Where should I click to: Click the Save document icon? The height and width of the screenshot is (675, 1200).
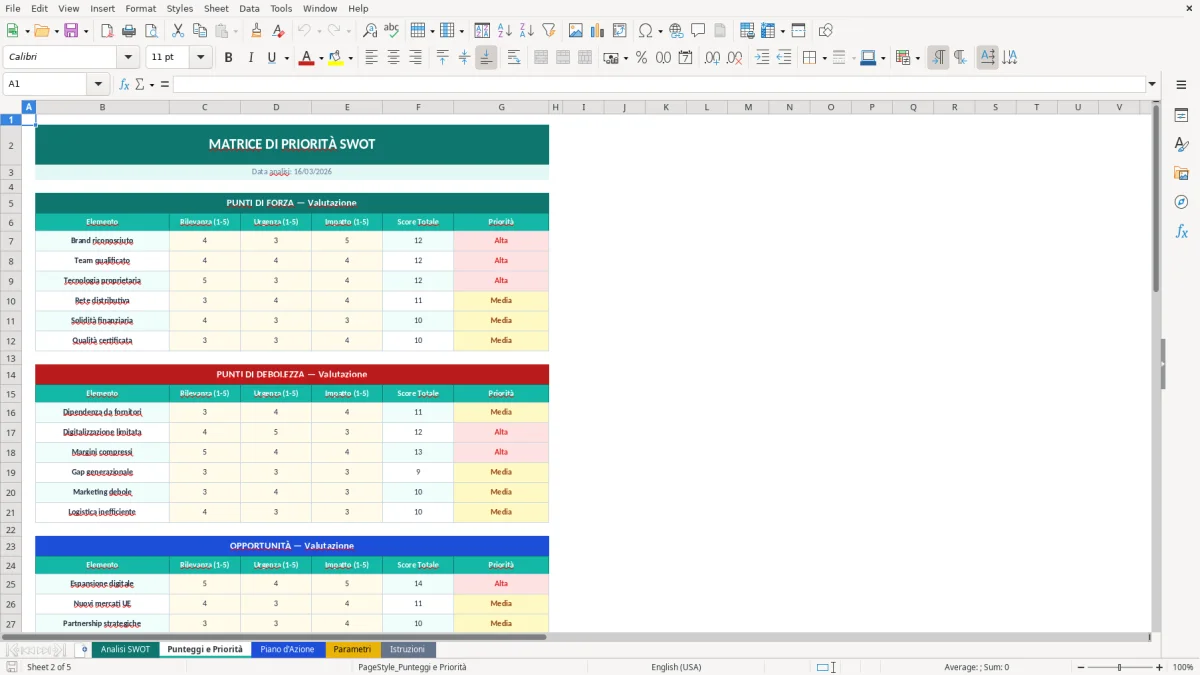click(x=71, y=31)
